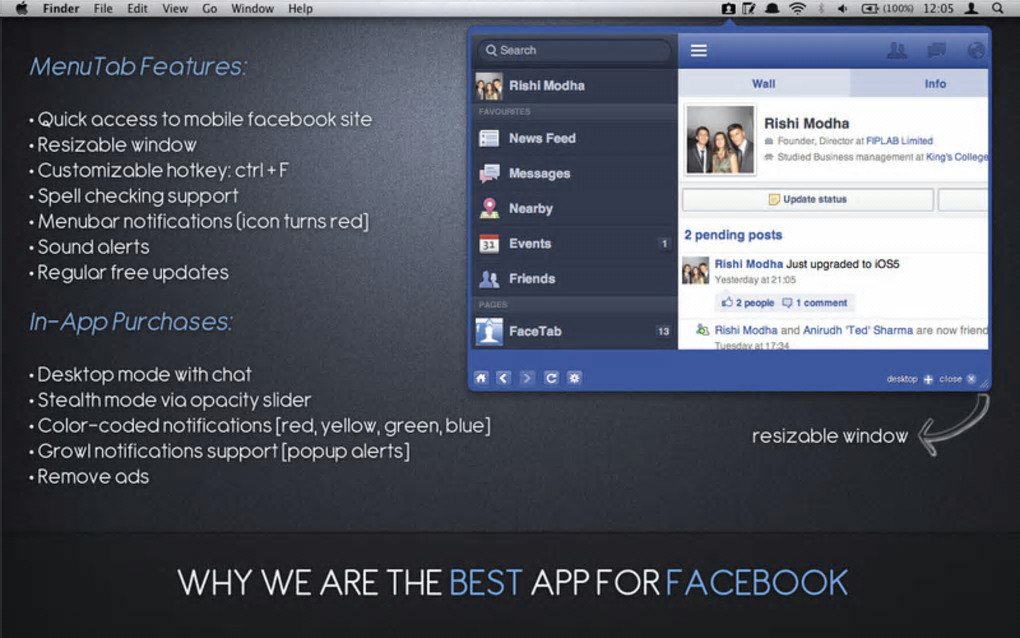Click the bell hat menu bar icon
Image resolution: width=1020 pixels, height=638 pixels.
(x=772, y=8)
